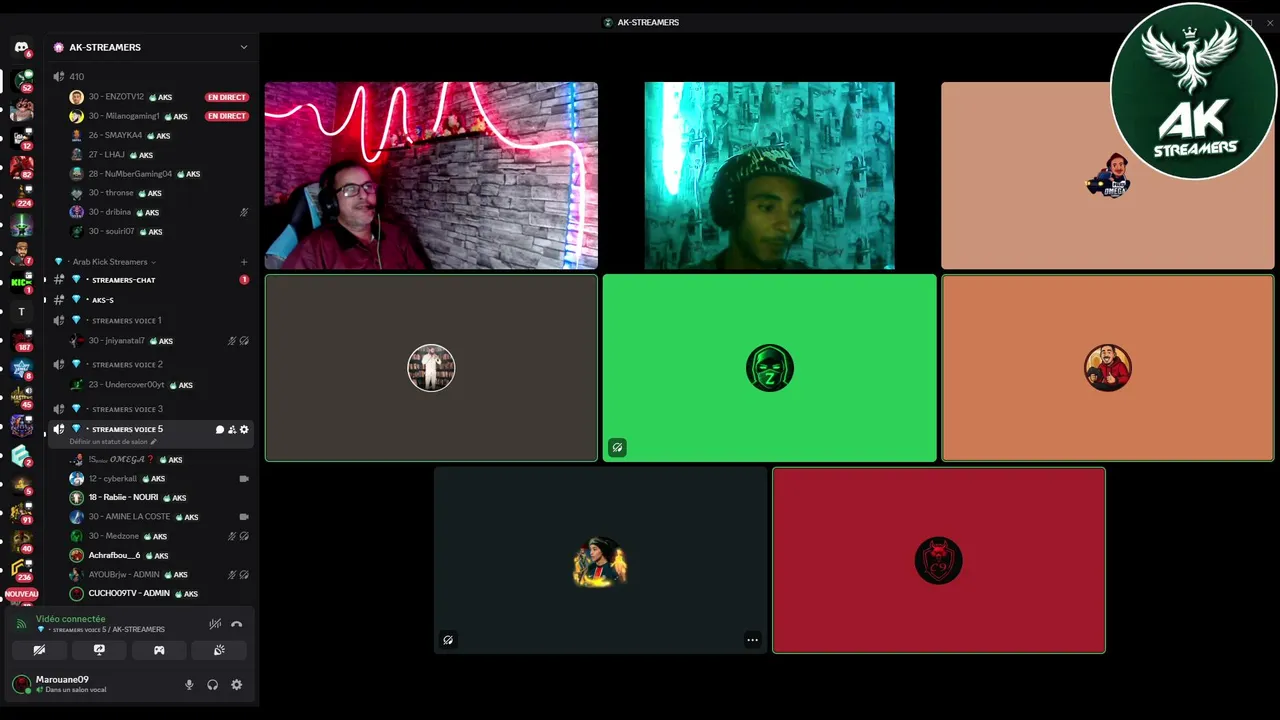Click 'Vidéo connectée' status text

tap(71, 619)
